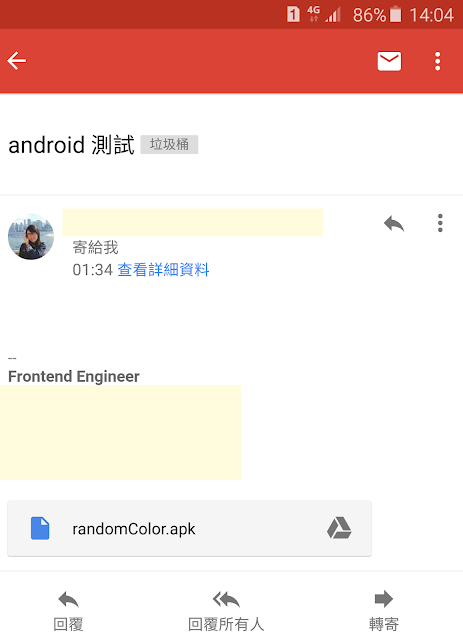Tap the reply arrow beside the sender
Image resolution: width=463 pixels, height=640 pixels.
click(x=394, y=223)
